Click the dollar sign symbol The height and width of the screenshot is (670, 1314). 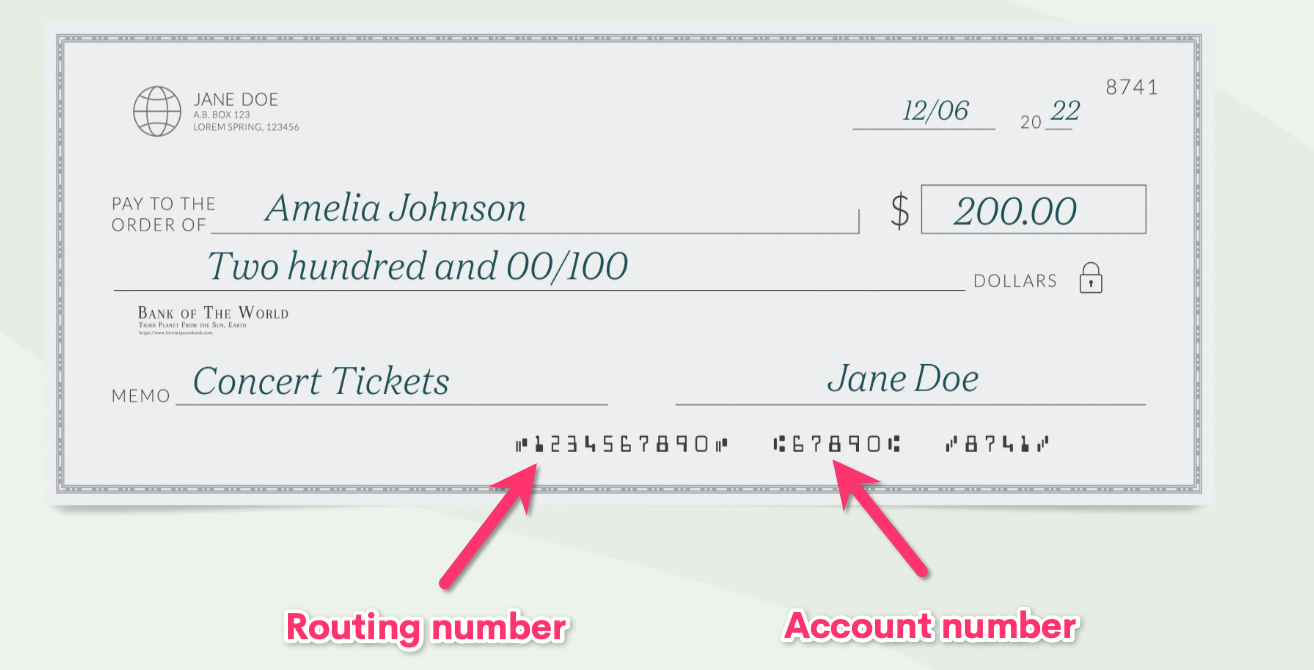tap(900, 211)
